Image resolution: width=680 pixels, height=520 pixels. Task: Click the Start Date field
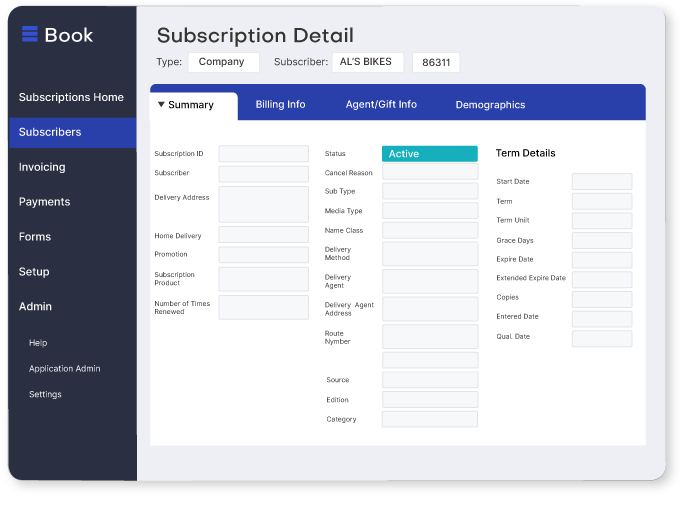(601, 182)
